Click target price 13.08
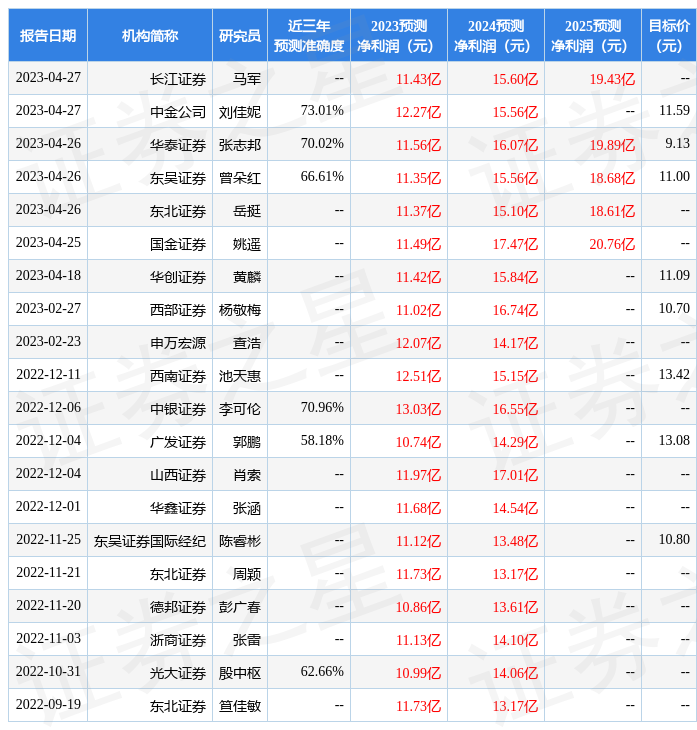 [x=674, y=441]
